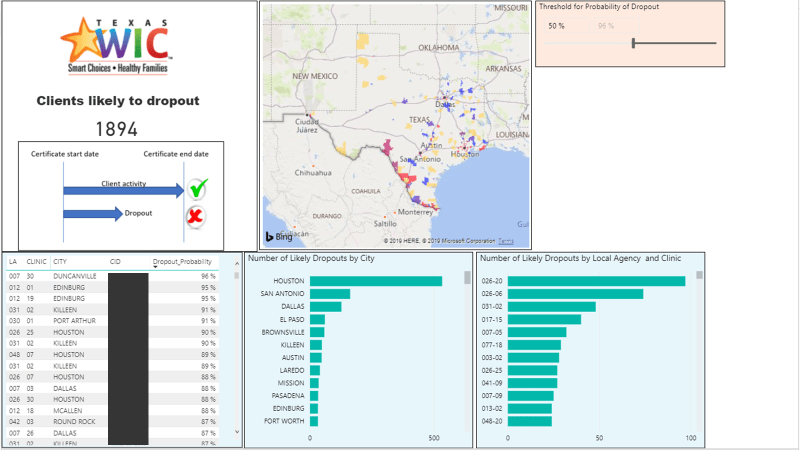Click the city chart vertical scrollbar

coord(467,279)
